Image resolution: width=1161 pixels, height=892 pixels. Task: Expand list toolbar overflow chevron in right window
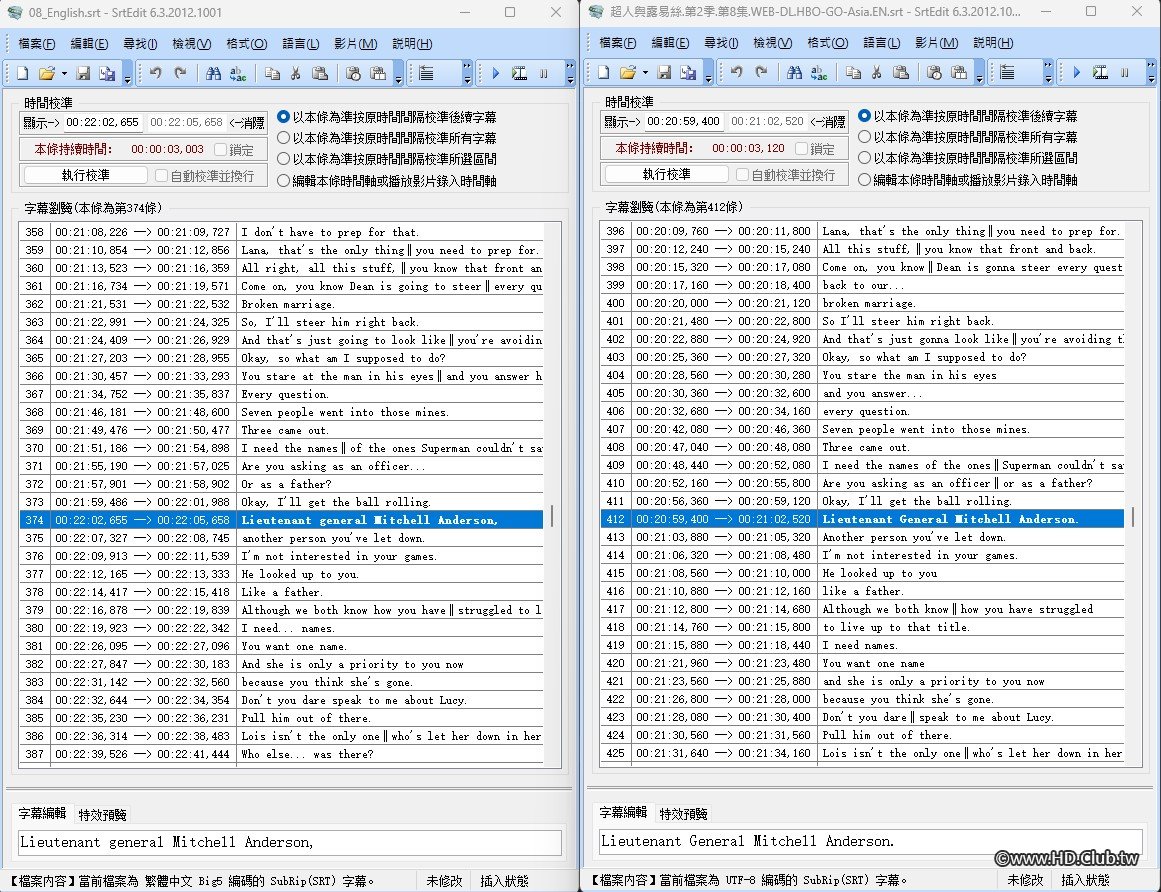point(1048,72)
